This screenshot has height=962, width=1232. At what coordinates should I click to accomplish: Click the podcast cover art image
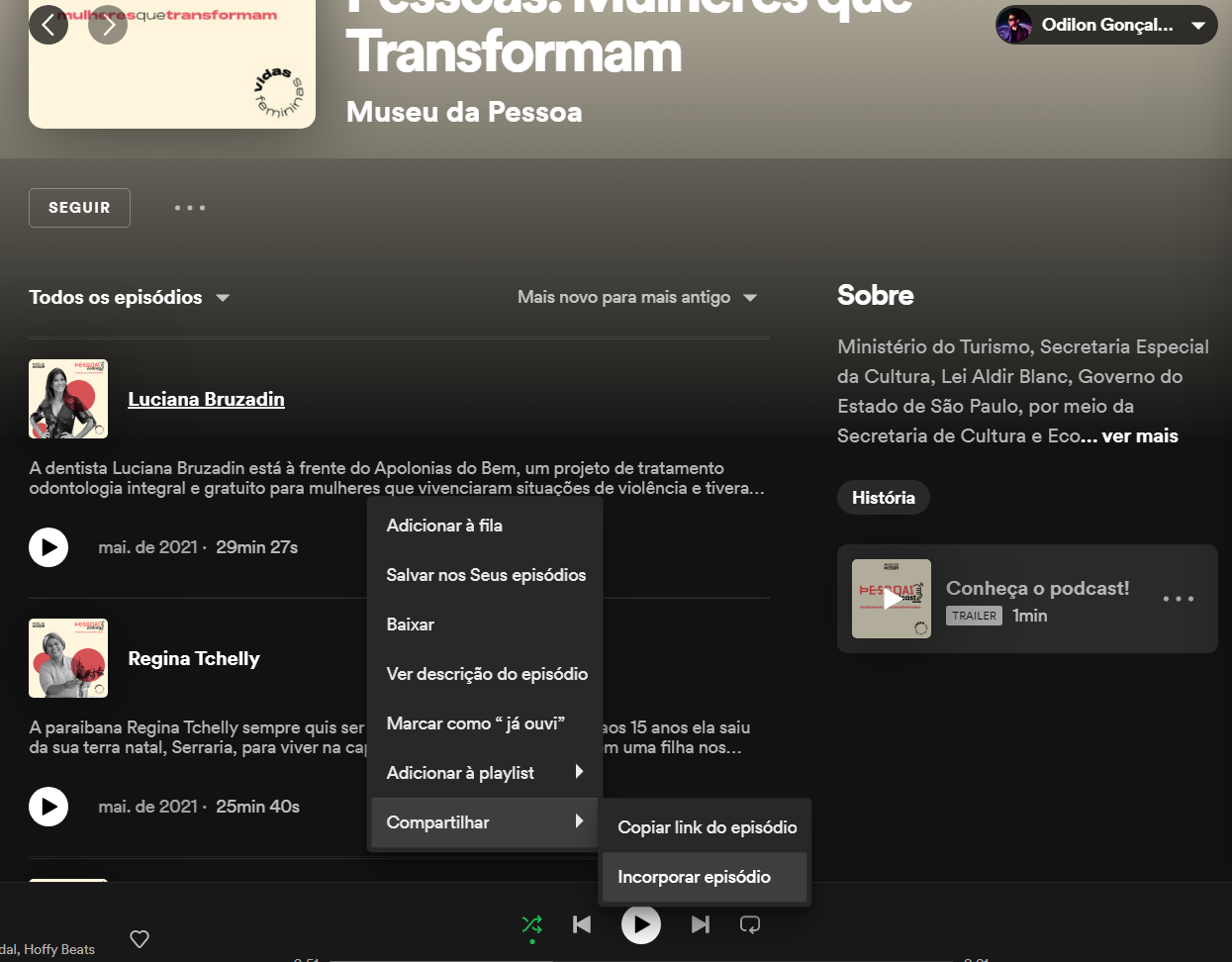click(x=172, y=63)
